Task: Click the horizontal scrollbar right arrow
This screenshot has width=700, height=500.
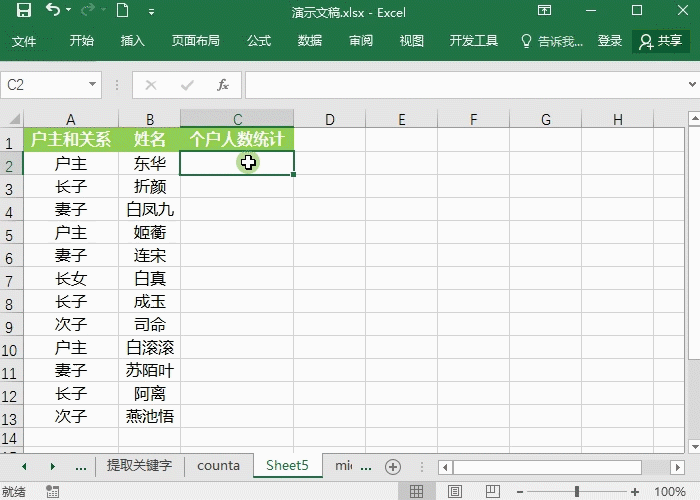Action: click(678, 467)
